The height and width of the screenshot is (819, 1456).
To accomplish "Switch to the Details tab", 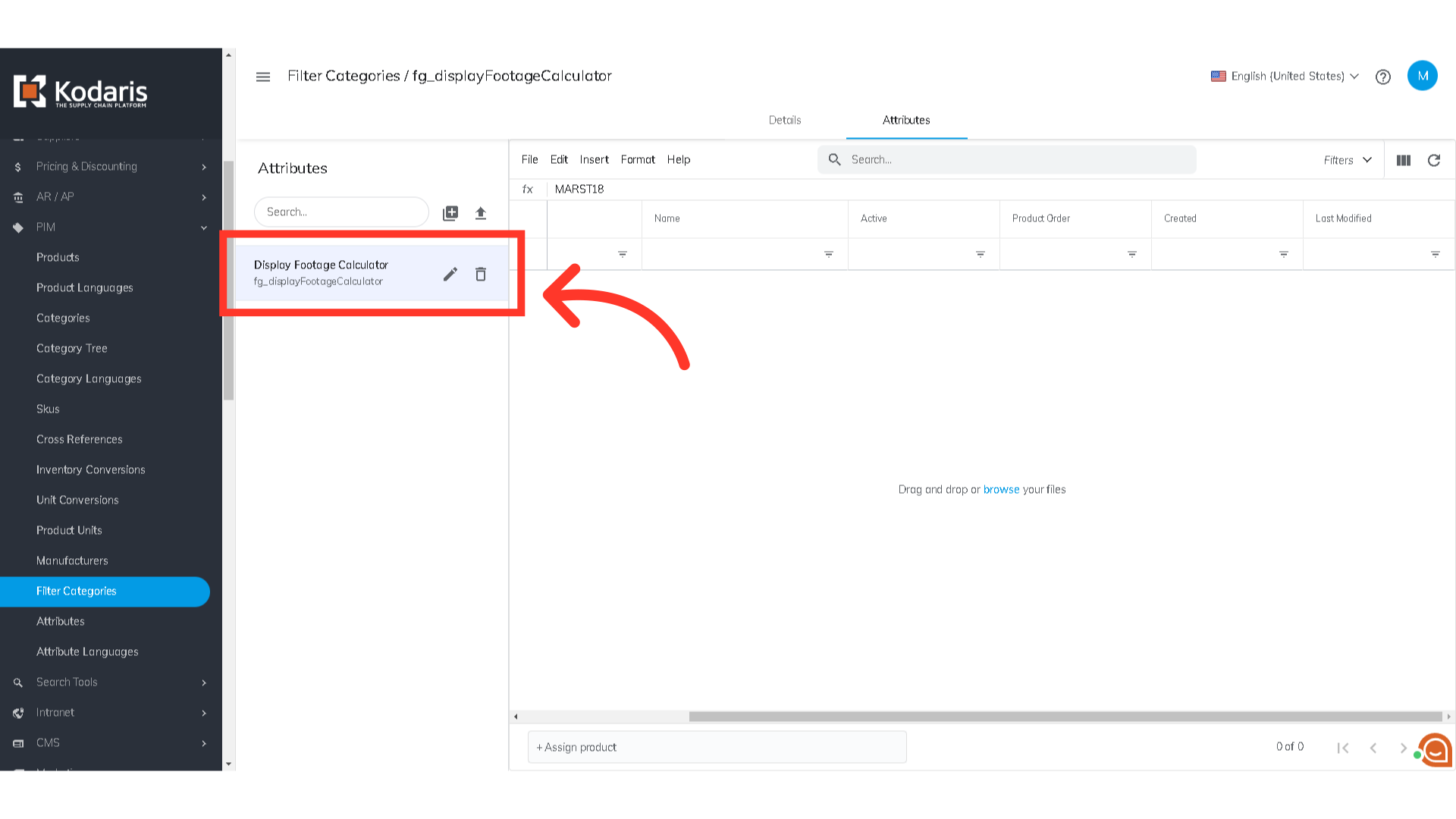I will tap(785, 120).
